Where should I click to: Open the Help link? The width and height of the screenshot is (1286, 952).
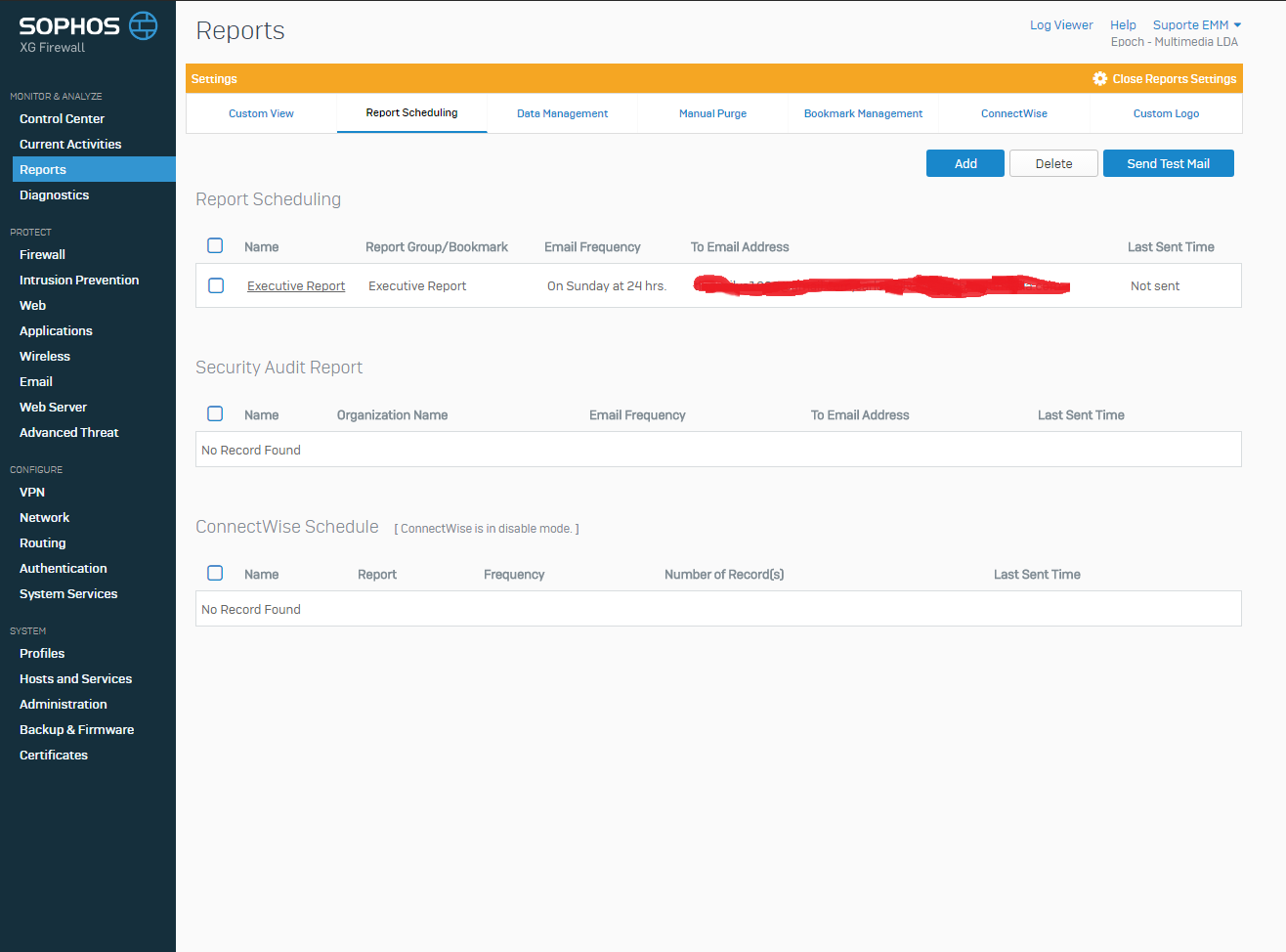pyautogui.click(x=1123, y=24)
